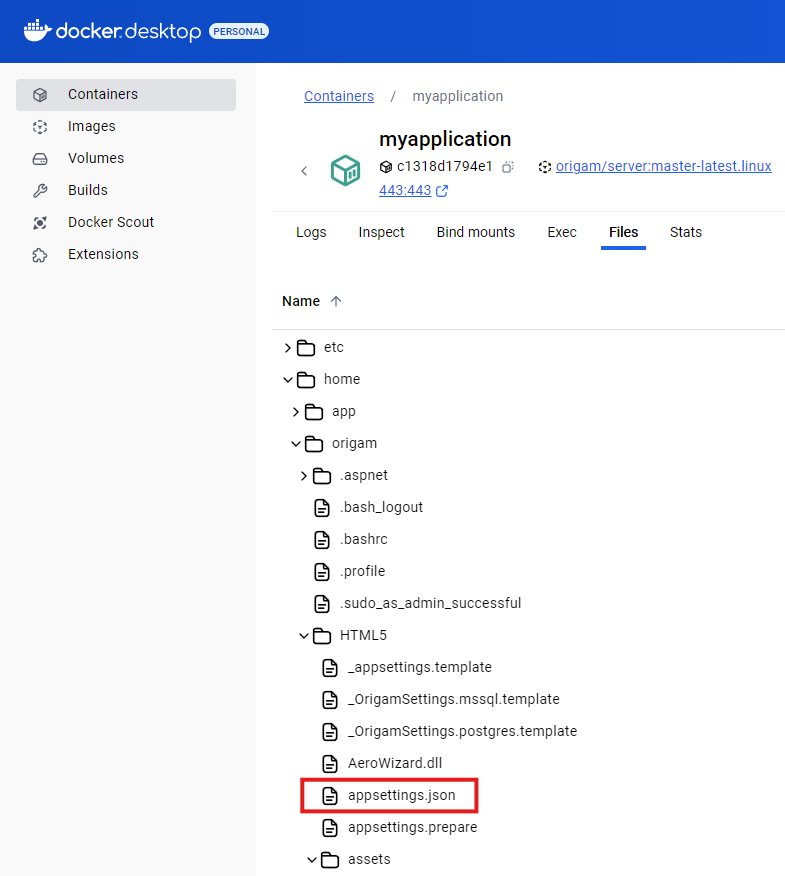
Task: Click the Images icon in sidebar
Action: 40,127
